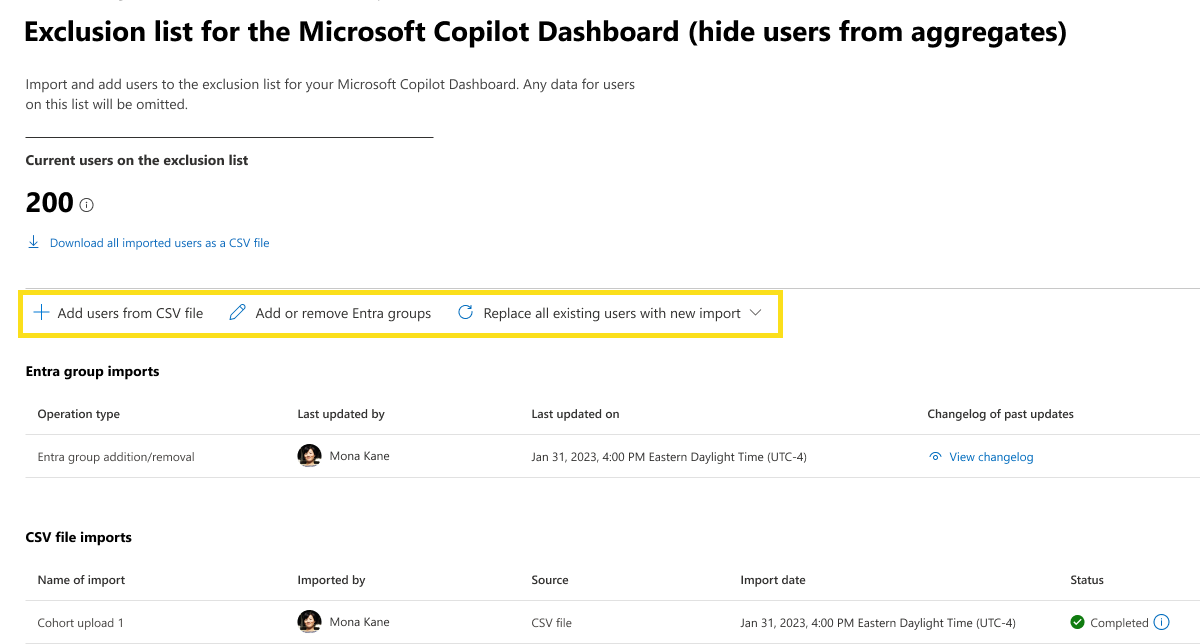This screenshot has width=1200, height=644.
Task: Click the green Completed checkmark icon
Action: coord(1077,622)
